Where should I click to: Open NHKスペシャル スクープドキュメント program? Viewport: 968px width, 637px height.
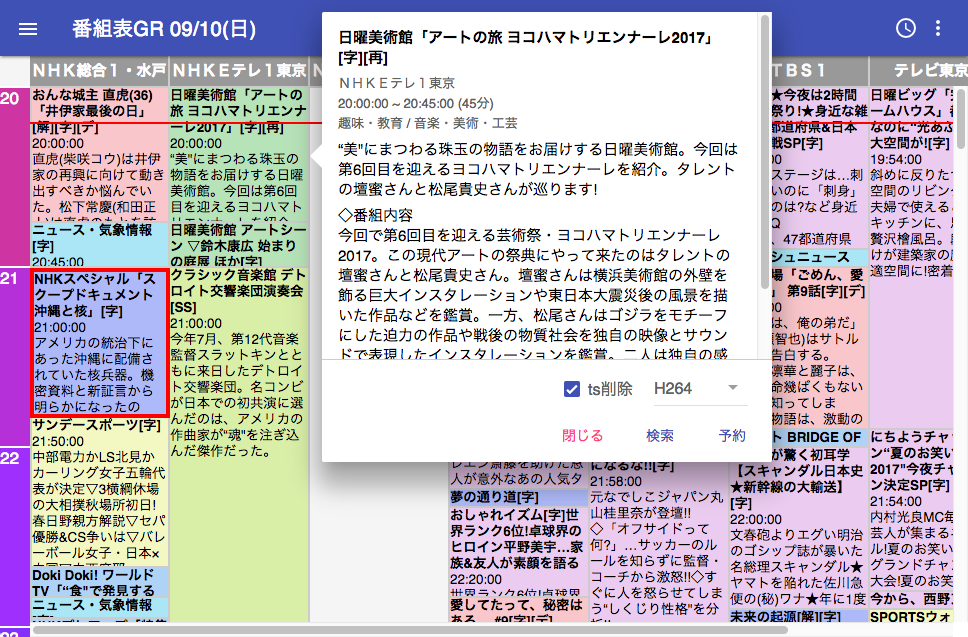(99, 343)
